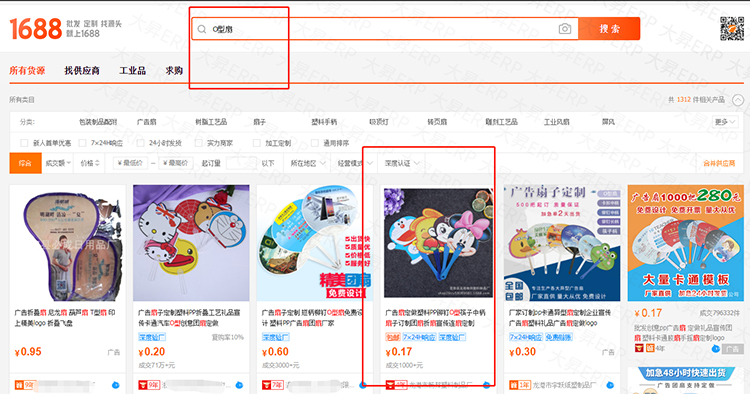
Task: Filter by 工业风扇 category
Action: 556,122
